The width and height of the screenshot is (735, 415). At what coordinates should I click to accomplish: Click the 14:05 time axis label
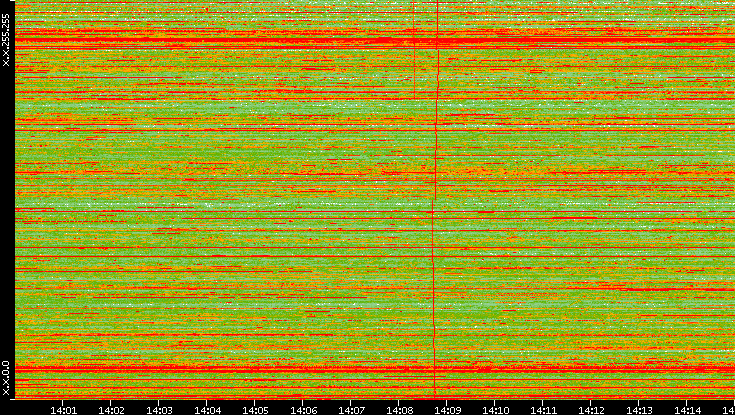click(x=255, y=410)
